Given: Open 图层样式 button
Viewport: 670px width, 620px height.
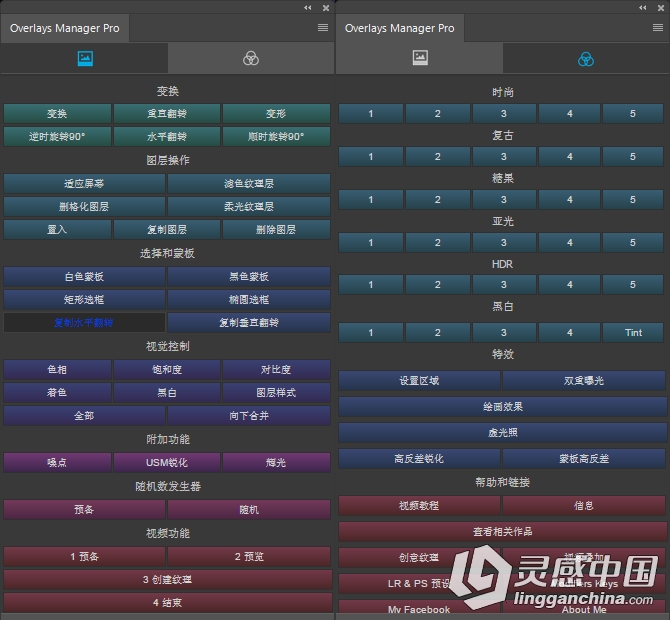Looking at the screenshot, I should pos(276,393).
